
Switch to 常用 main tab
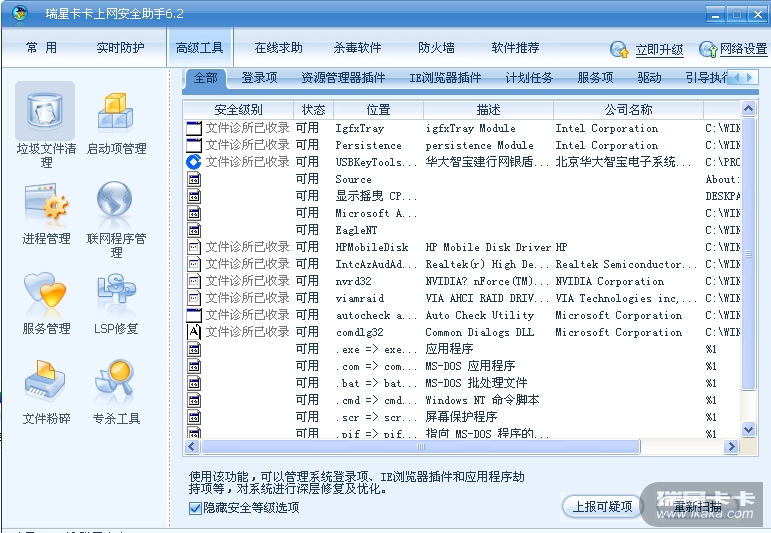pos(42,48)
